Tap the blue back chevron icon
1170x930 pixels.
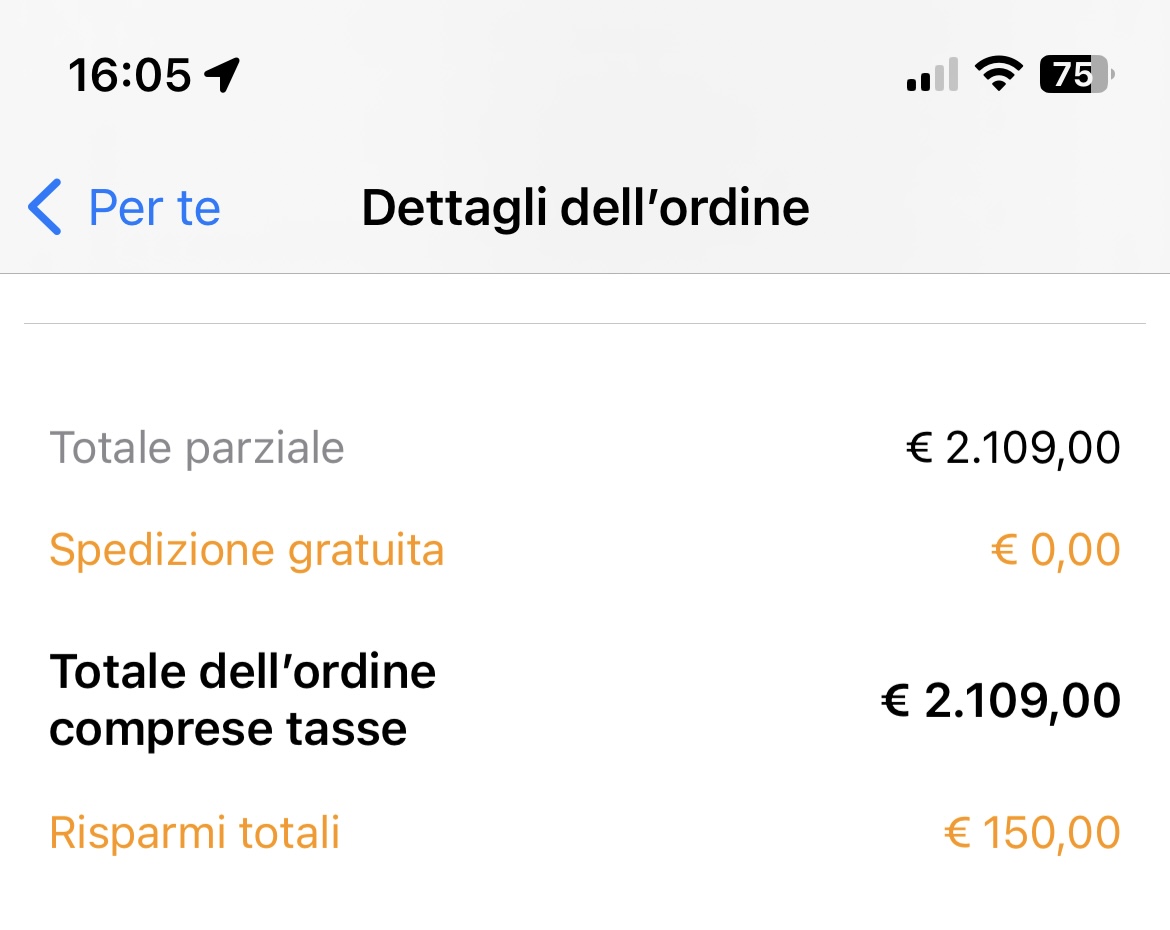pyautogui.click(x=45, y=208)
